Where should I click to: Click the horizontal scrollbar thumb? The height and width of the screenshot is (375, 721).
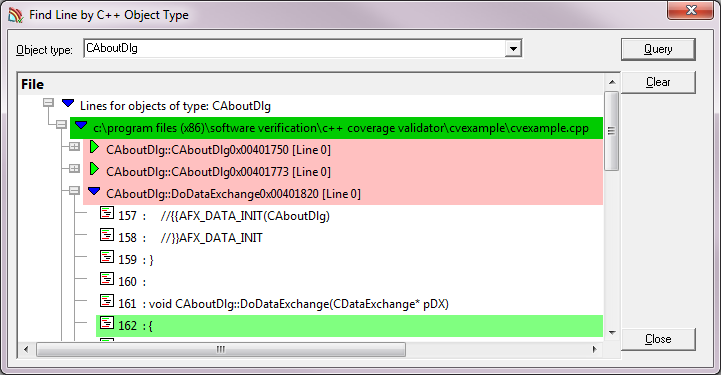[x=221, y=349]
